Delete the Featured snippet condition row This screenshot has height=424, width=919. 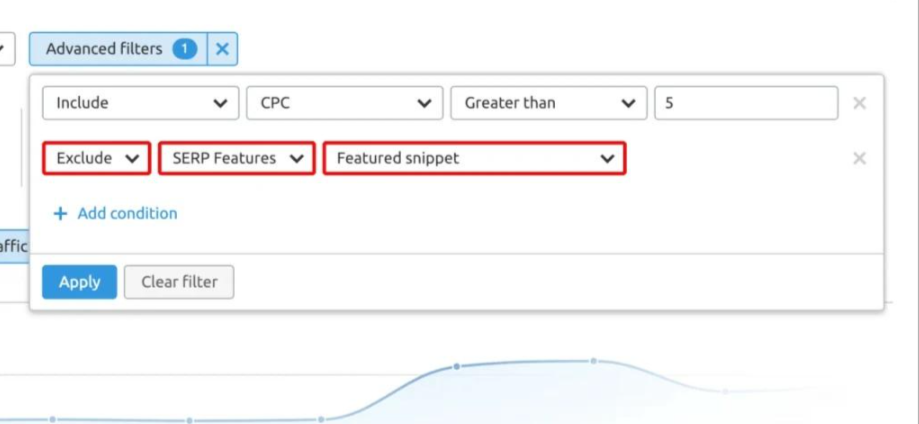(x=859, y=158)
